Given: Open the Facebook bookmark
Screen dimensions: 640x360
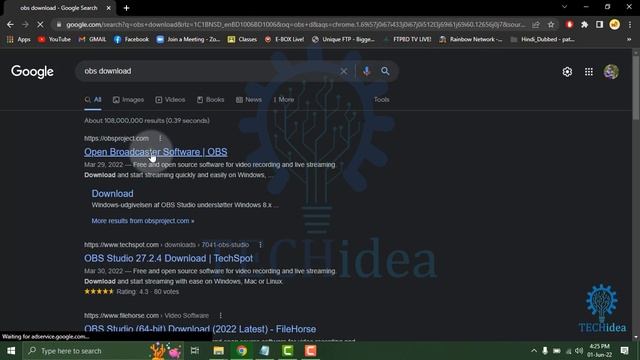Looking at the screenshot, I should (131, 39).
